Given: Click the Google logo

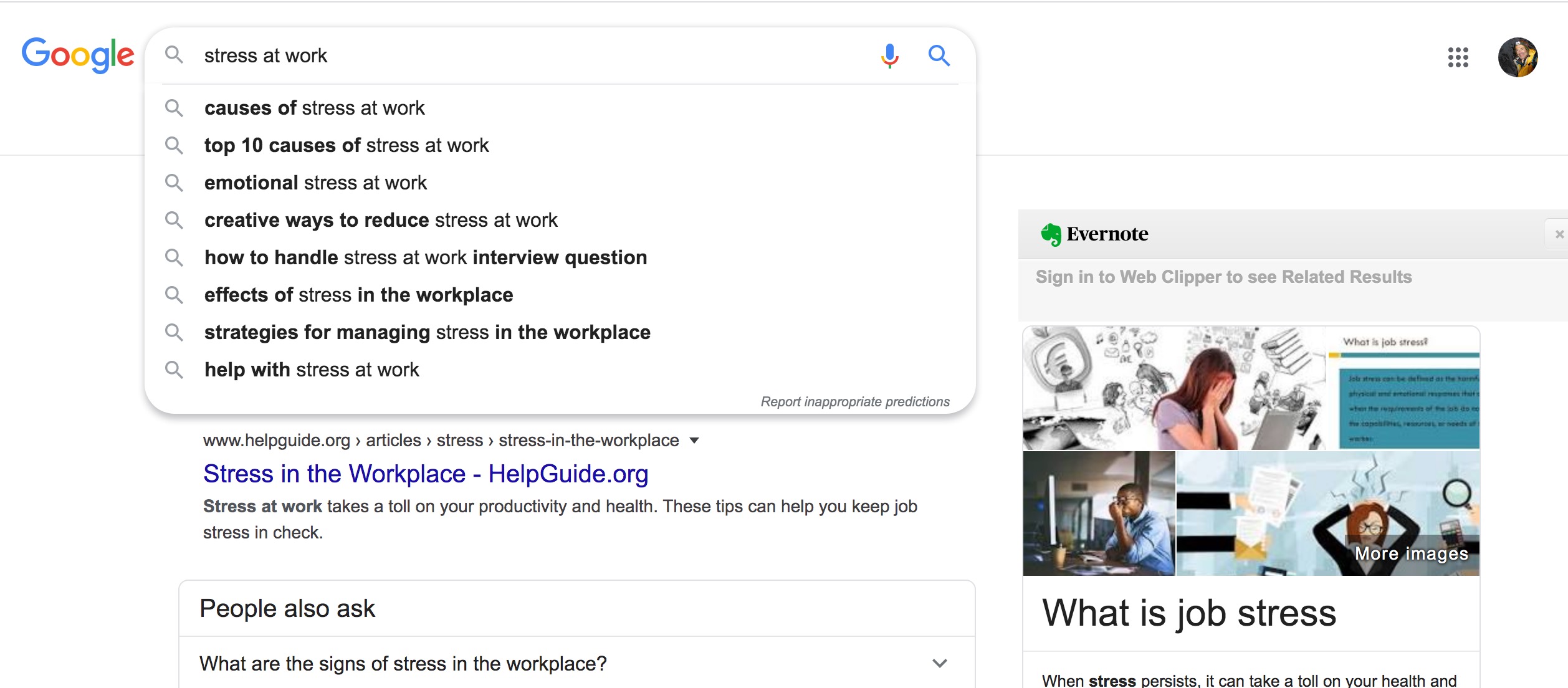Looking at the screenshot, I should tap(78, 55).
